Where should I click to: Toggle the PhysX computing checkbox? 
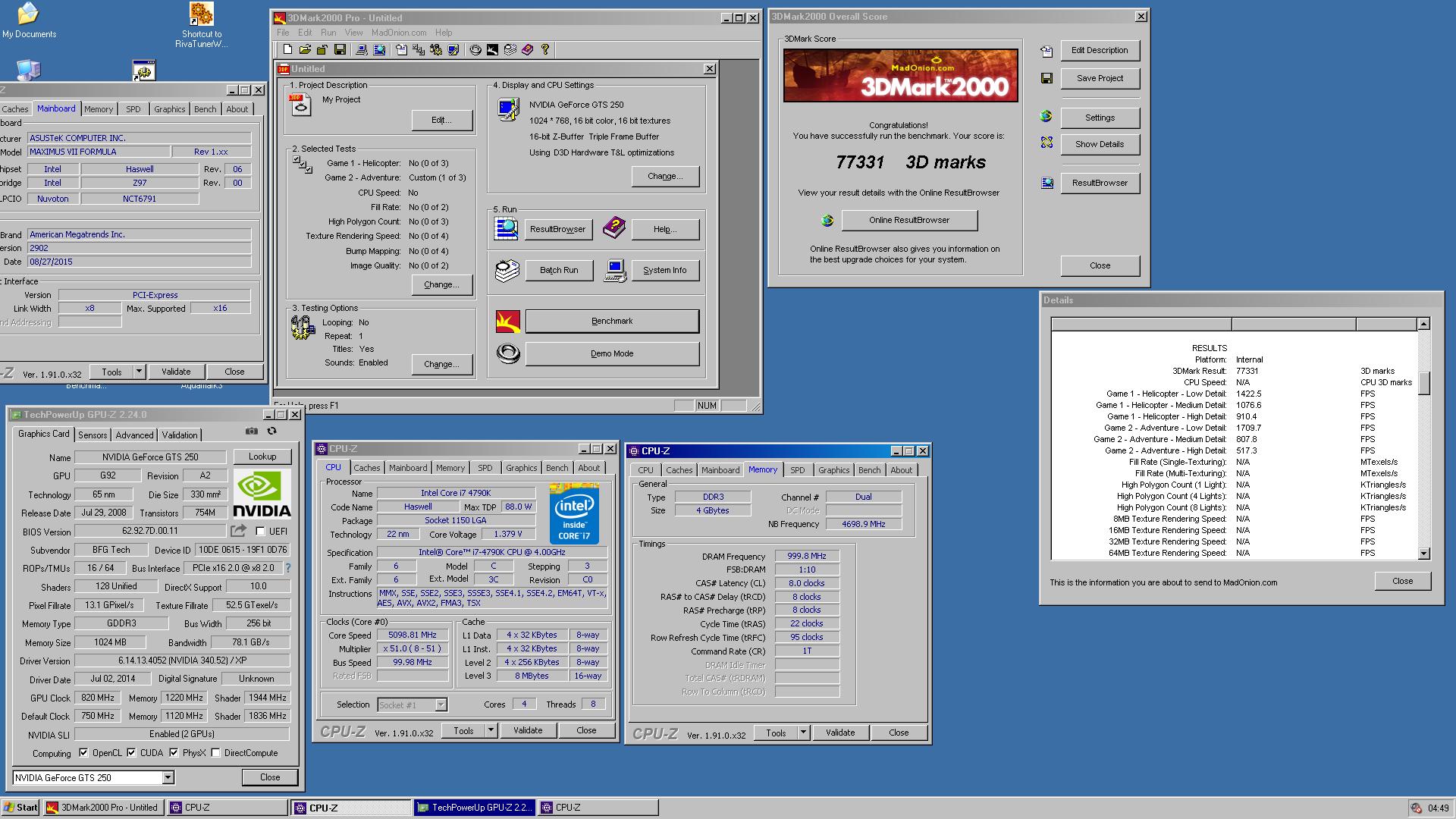click(x=174, y=753)
